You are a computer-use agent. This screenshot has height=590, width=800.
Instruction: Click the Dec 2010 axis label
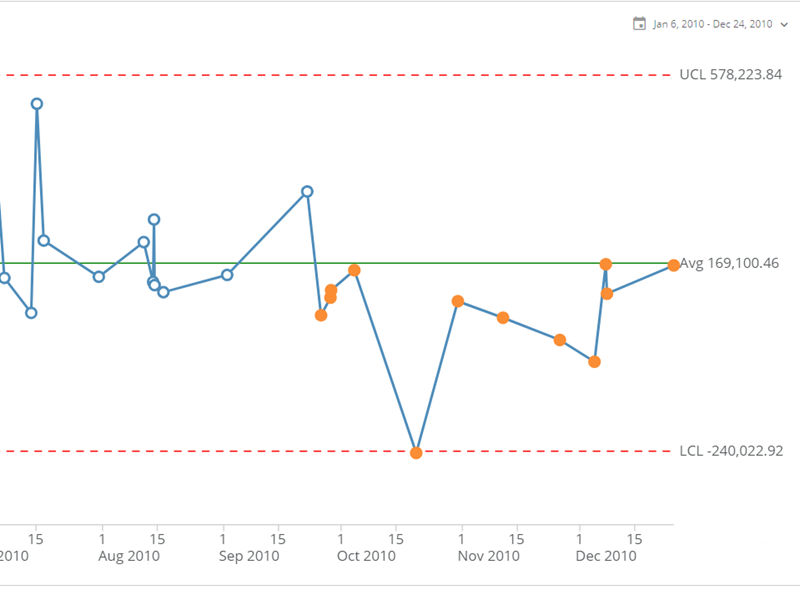[x=607, y=556]
